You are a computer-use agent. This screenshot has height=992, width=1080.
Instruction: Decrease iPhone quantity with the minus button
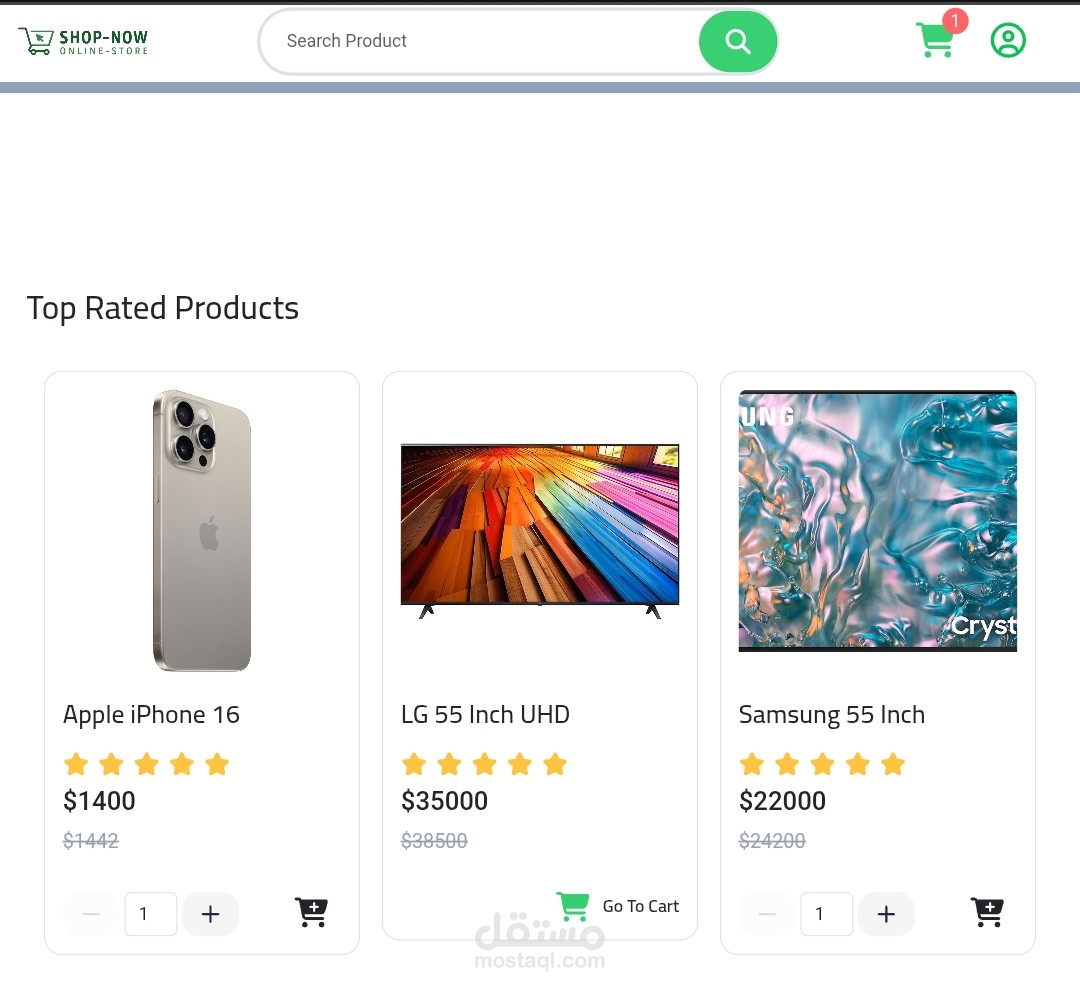(91, 913)
